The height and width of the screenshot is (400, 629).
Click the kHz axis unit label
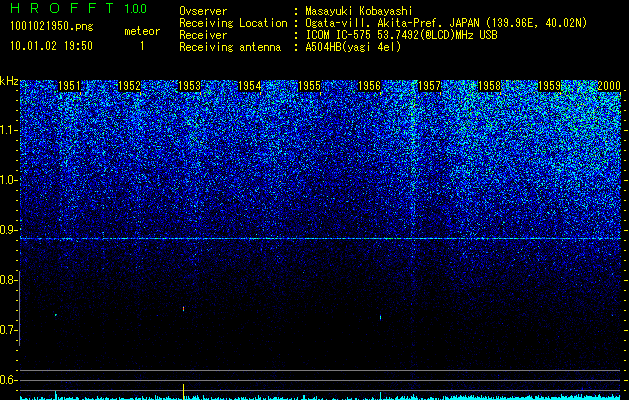click(x=9, y=81)
